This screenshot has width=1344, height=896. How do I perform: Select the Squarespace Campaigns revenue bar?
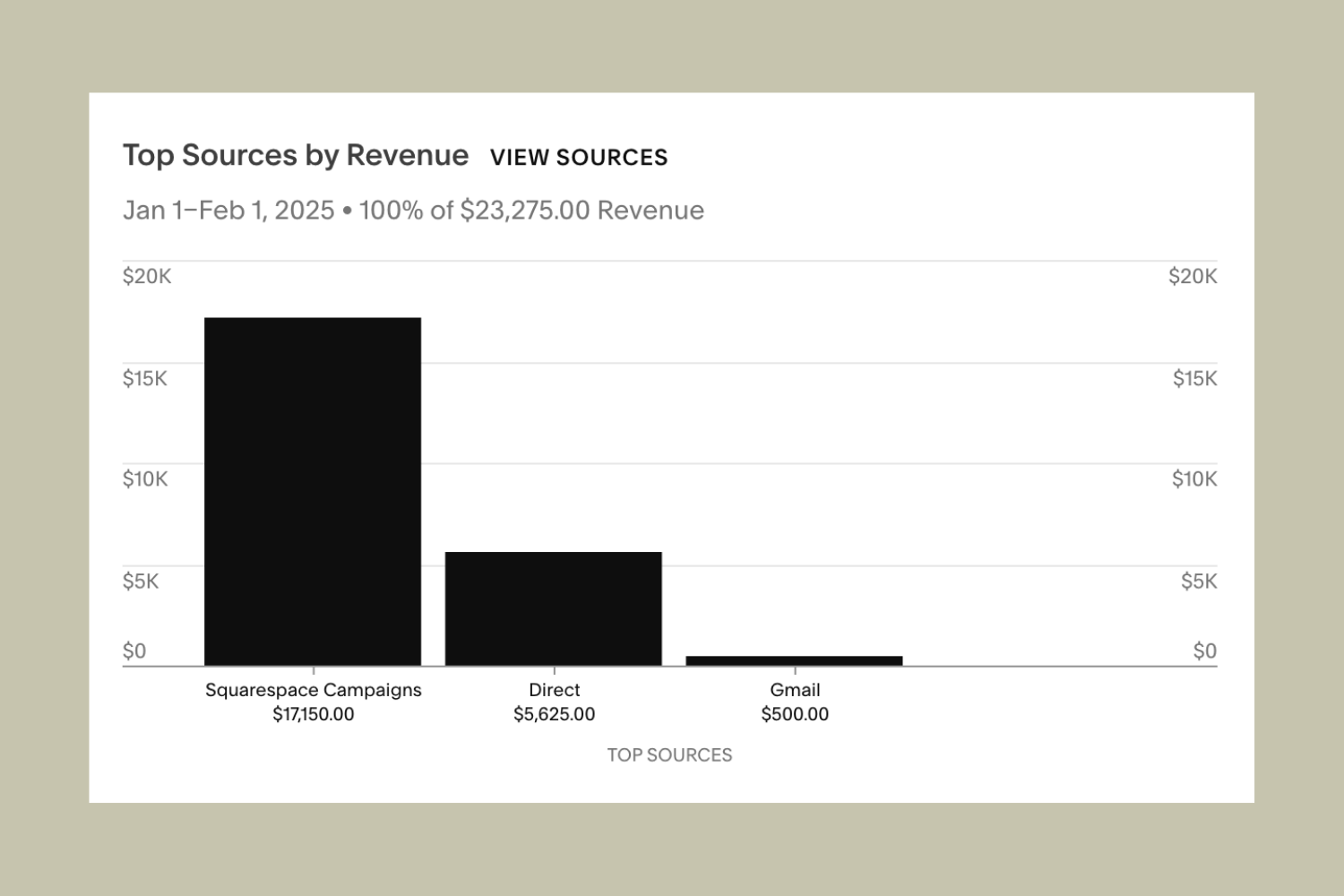(313, 491)
